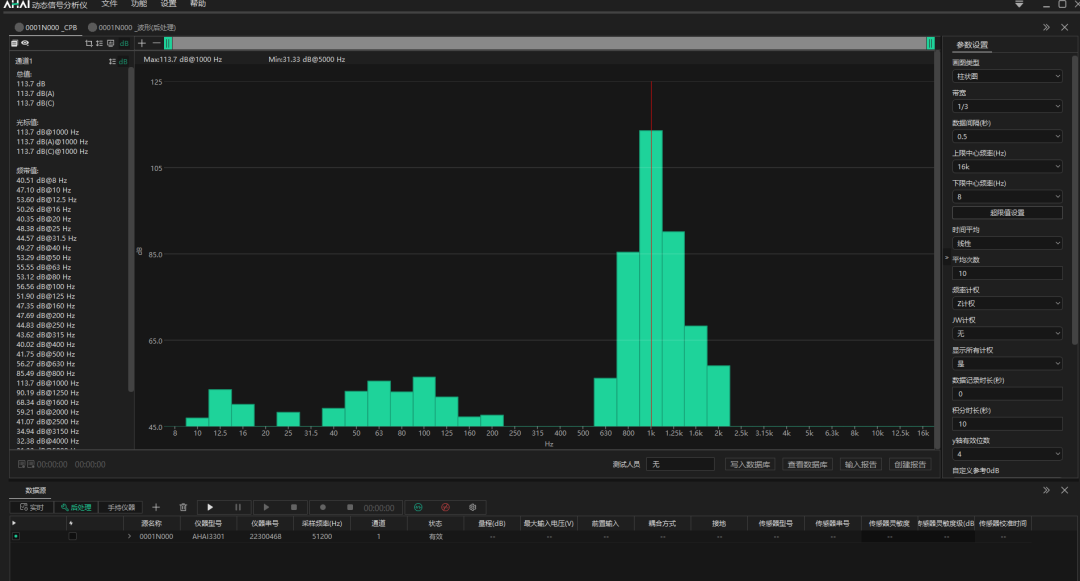The width and height of the screenshot is (1080, 581).
Task: Open settings via the gear icon in data source toolbar
Action: pos(472,507)
